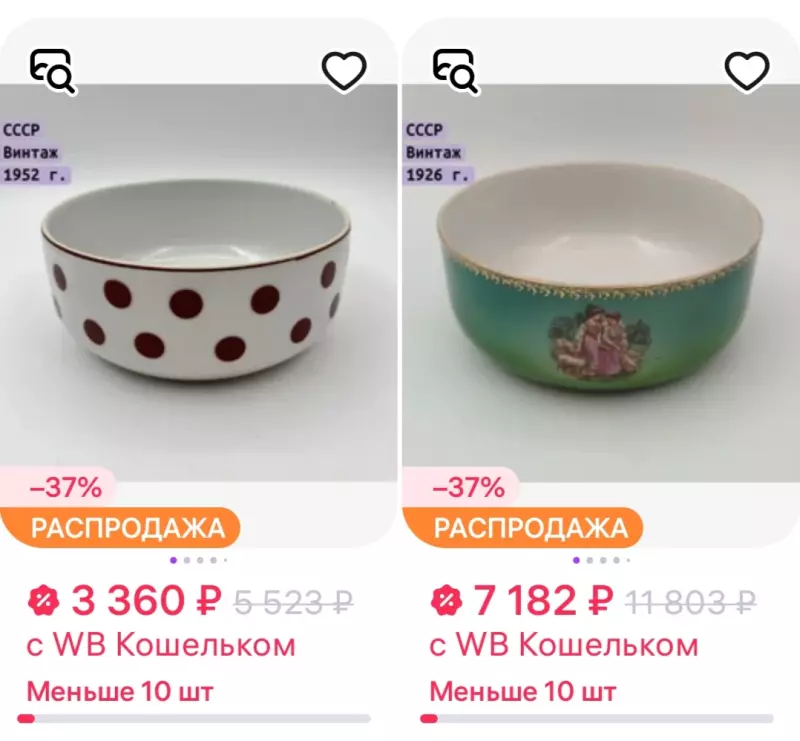Click crossed-out price 11 803 ₽
The height and width of the screenshot is (741, 800).
pyautogui.click(x=691, y=602)
